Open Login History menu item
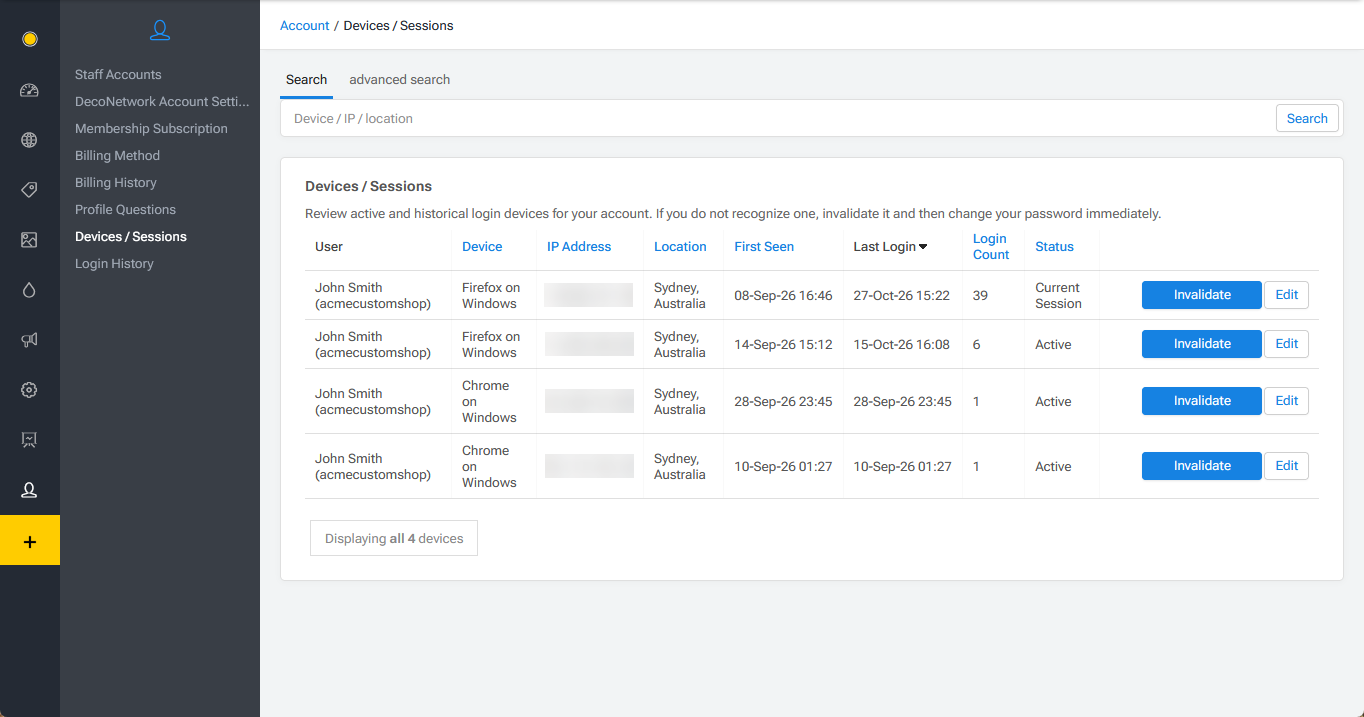This screenshot has width=1364, height=717. pyautogui.click(x=114, y=264)
